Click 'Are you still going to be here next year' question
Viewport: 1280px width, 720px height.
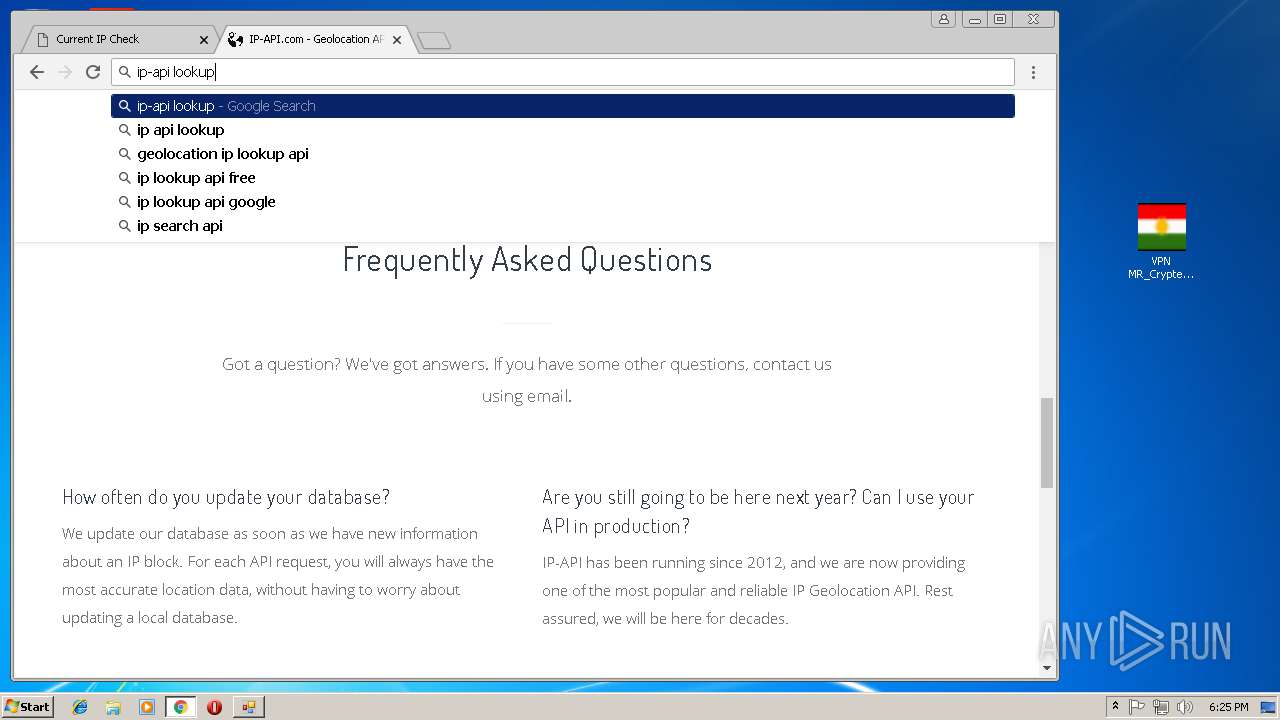tap(758, 511)
